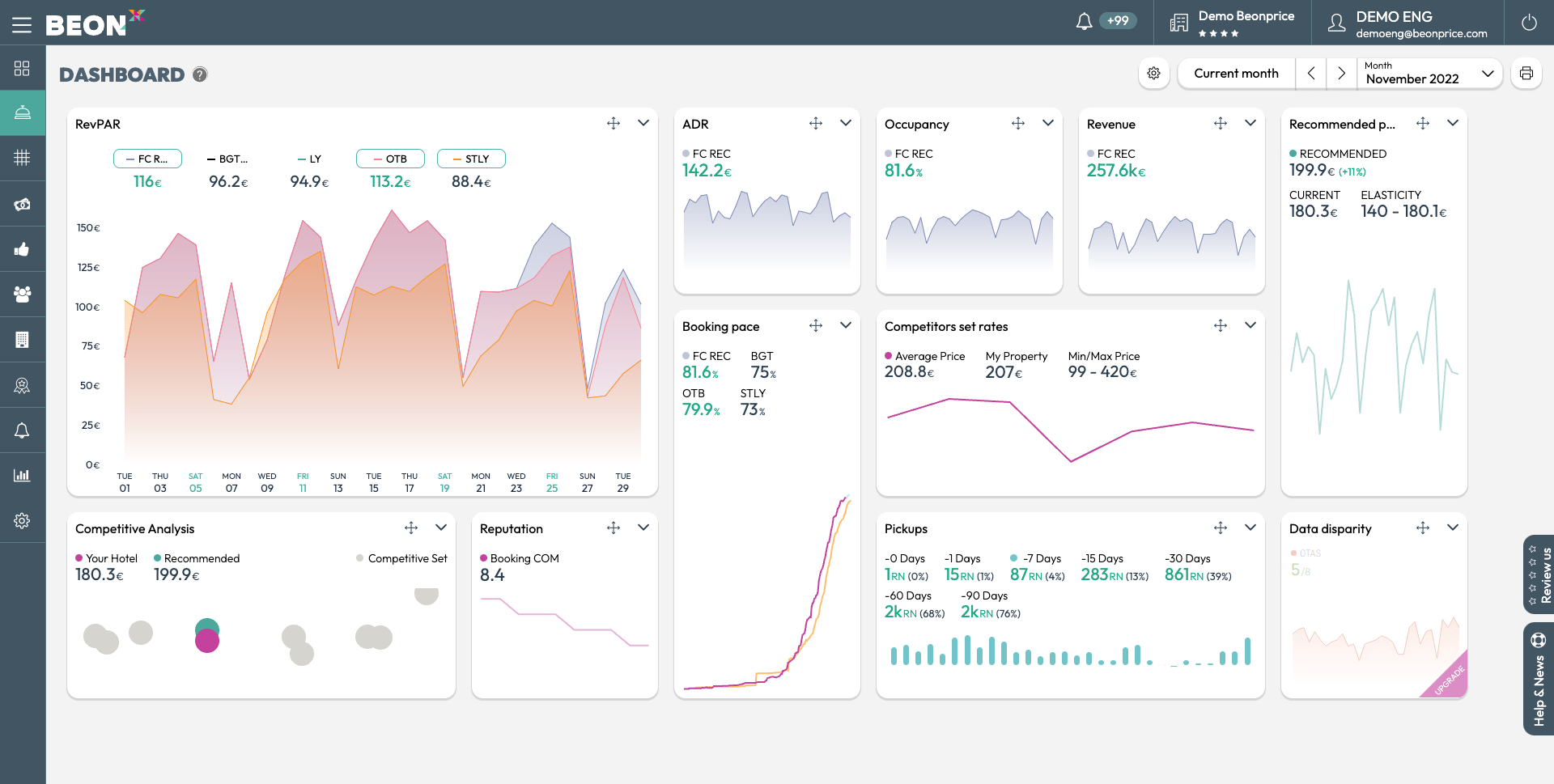Open the people group sidebar icon
The width and height of the screenshot is (1554, 784).
point(22,295)
